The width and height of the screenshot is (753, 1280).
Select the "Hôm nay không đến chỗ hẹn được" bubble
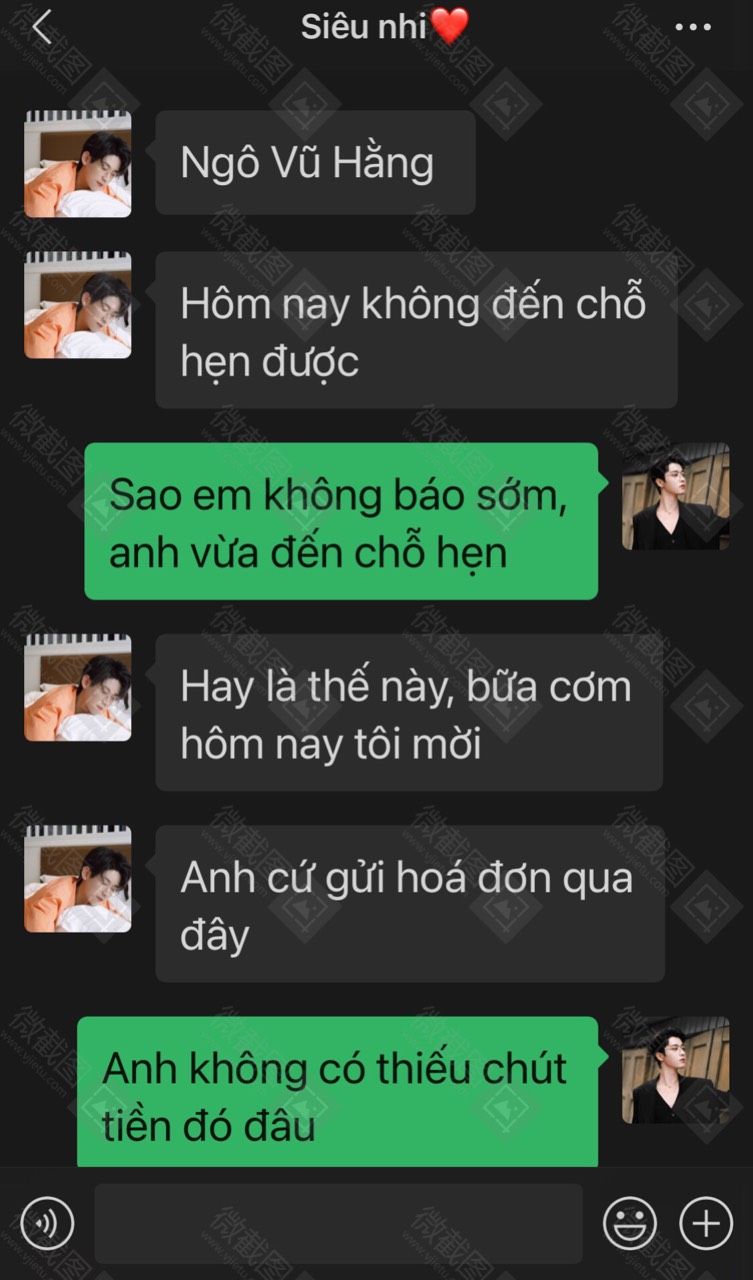(x=416, y=330)
